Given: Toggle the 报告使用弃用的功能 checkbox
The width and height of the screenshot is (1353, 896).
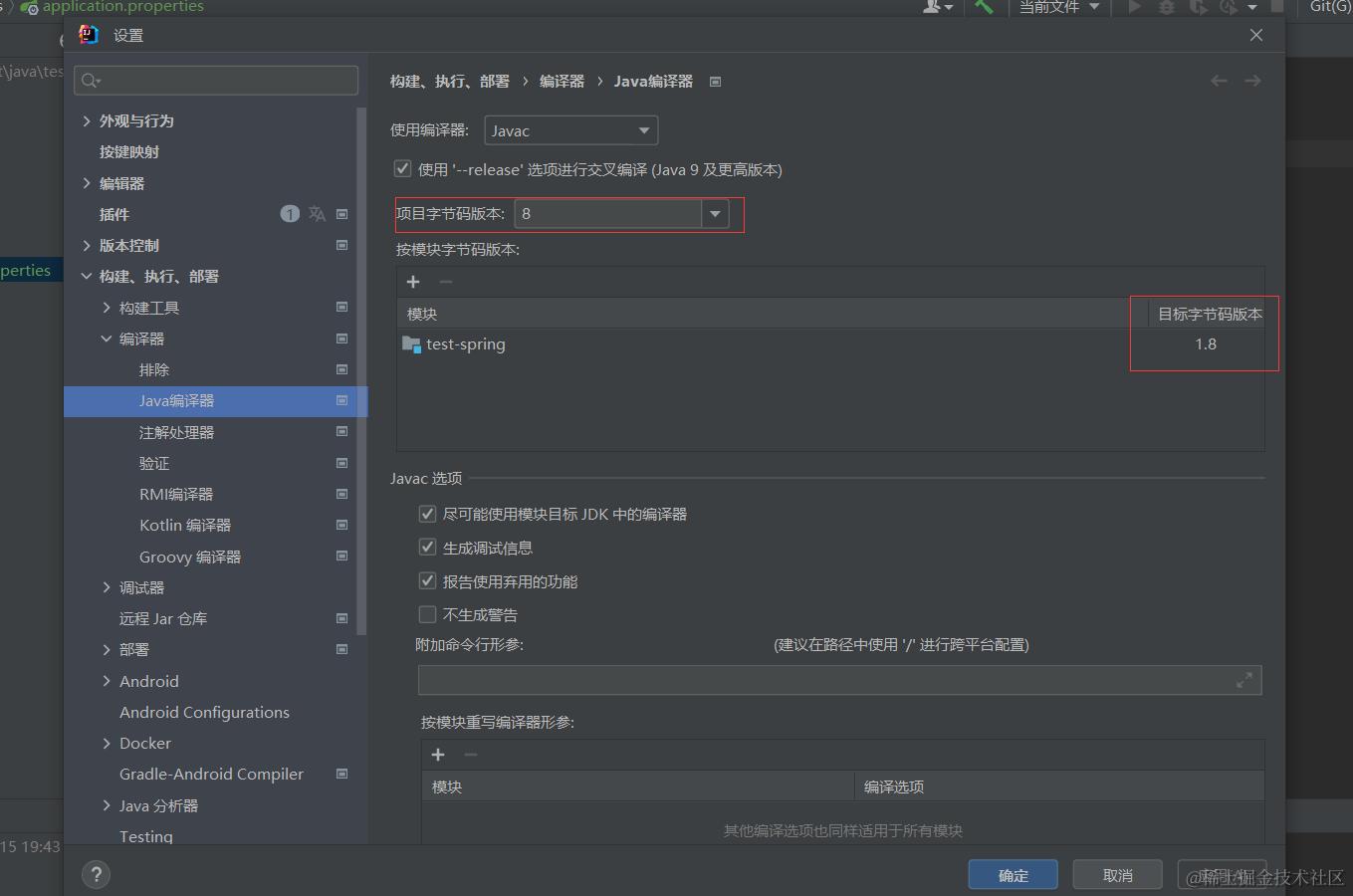Looking at the screenshot, I should [427, 581].
